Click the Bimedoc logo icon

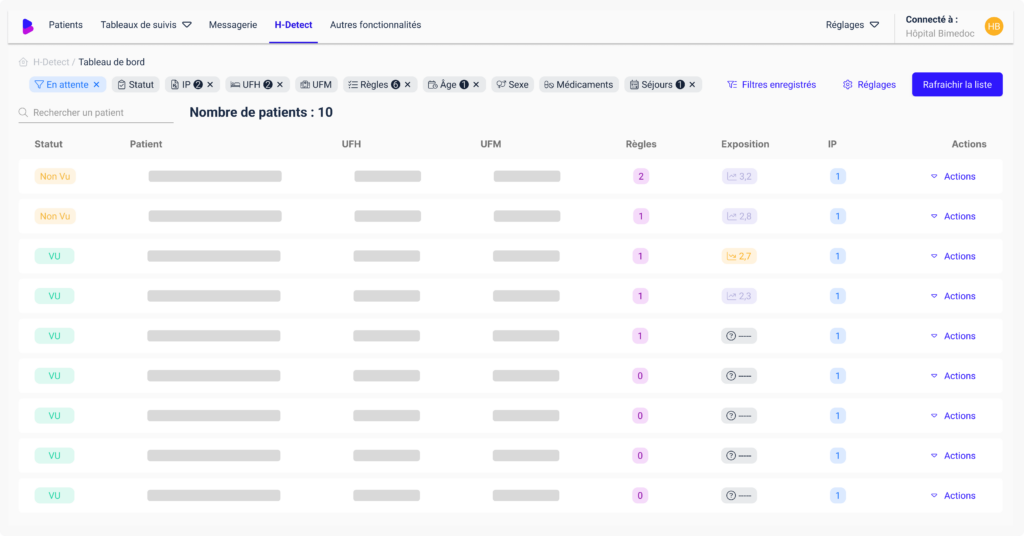coord(27,26)
